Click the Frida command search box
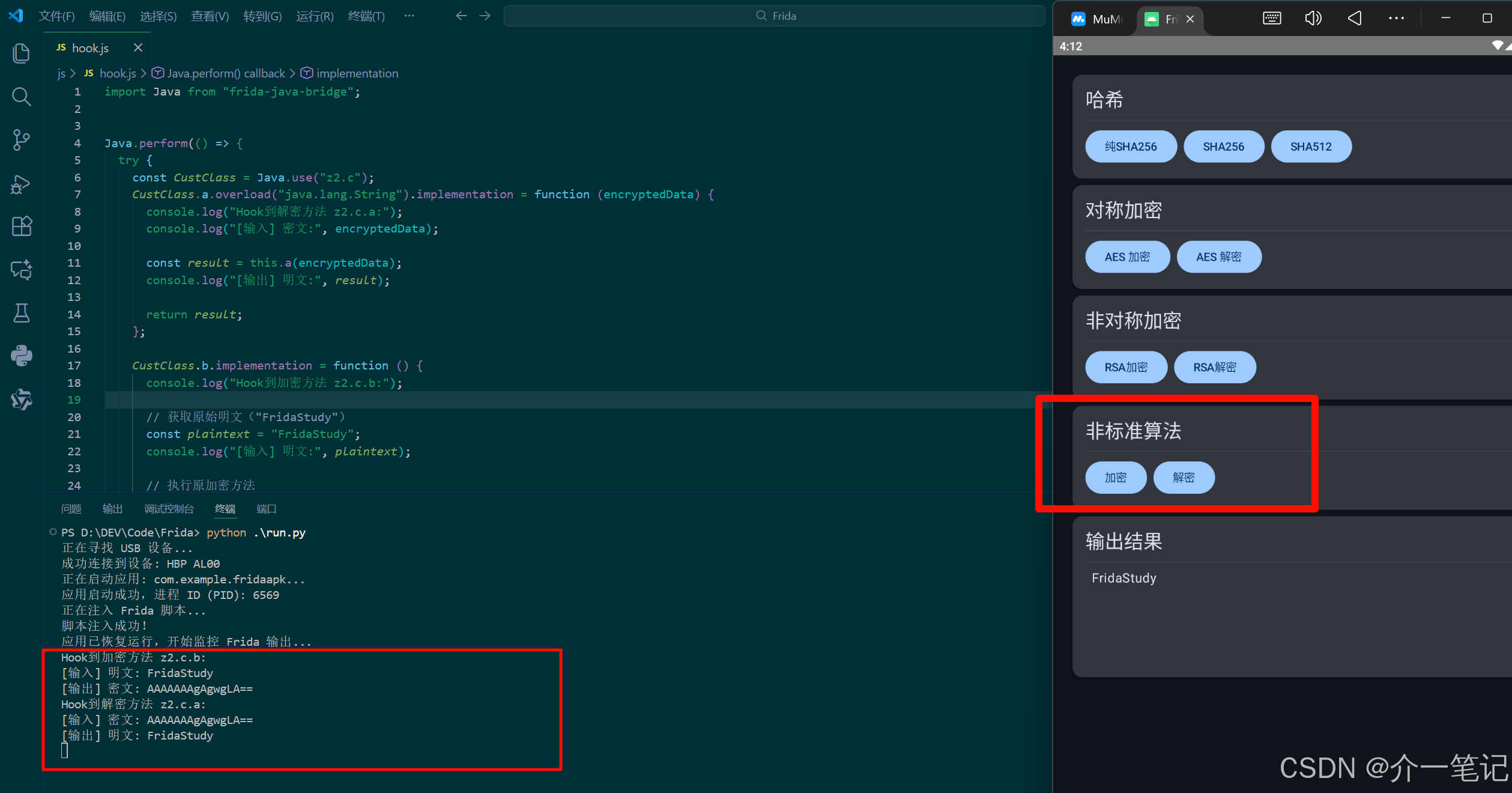 coord(774,16)
